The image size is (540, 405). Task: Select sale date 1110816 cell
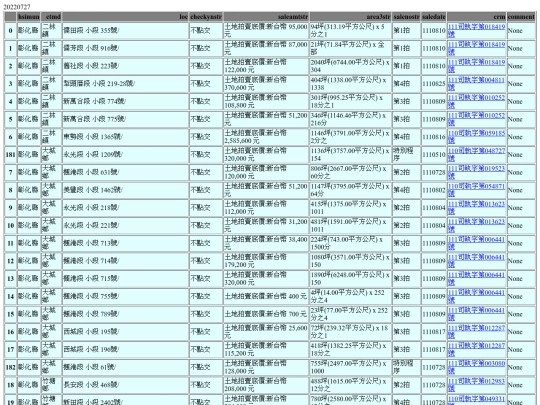434,137
